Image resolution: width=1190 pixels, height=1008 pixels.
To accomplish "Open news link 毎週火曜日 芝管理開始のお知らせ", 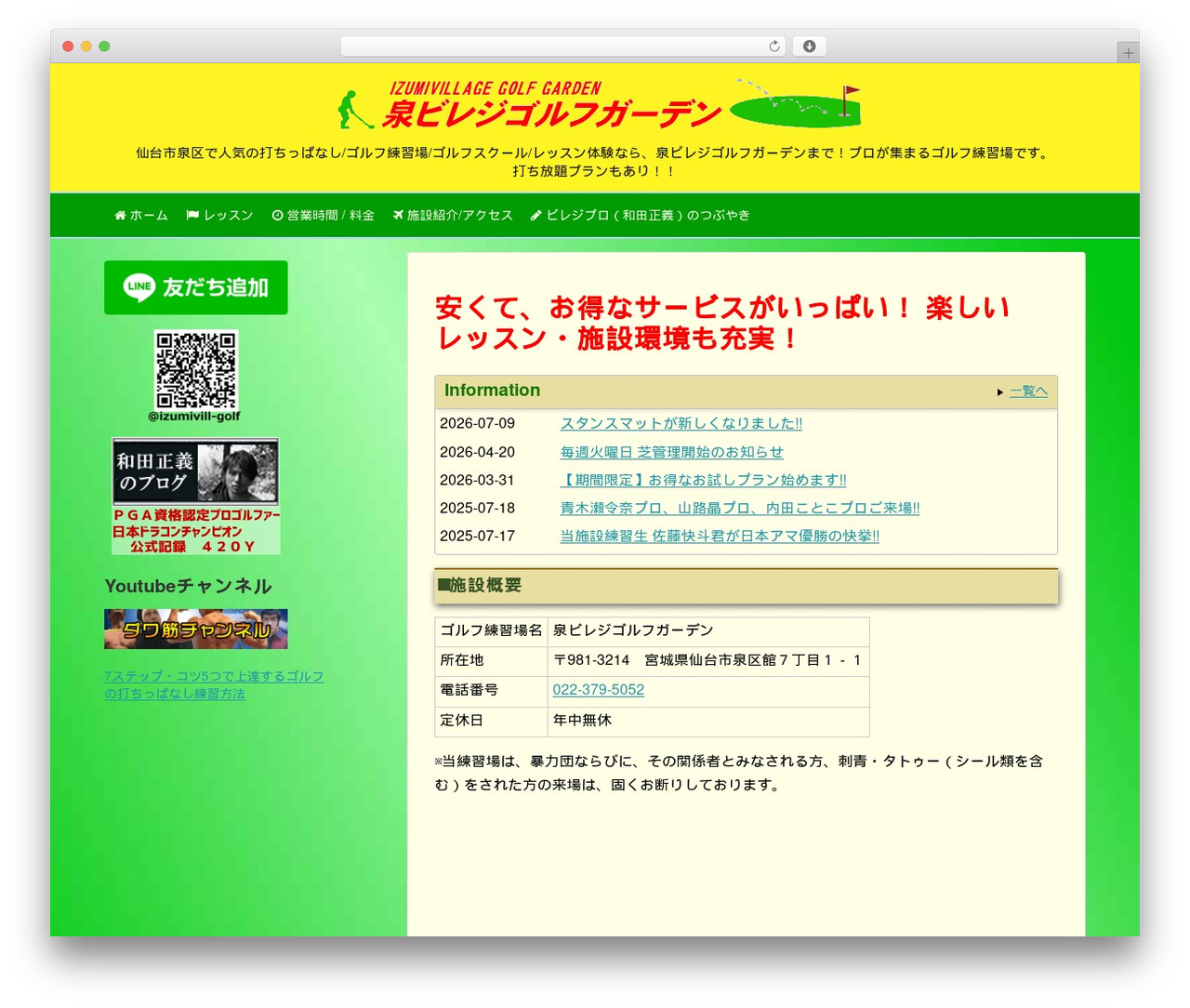I will tap(672, 452).
